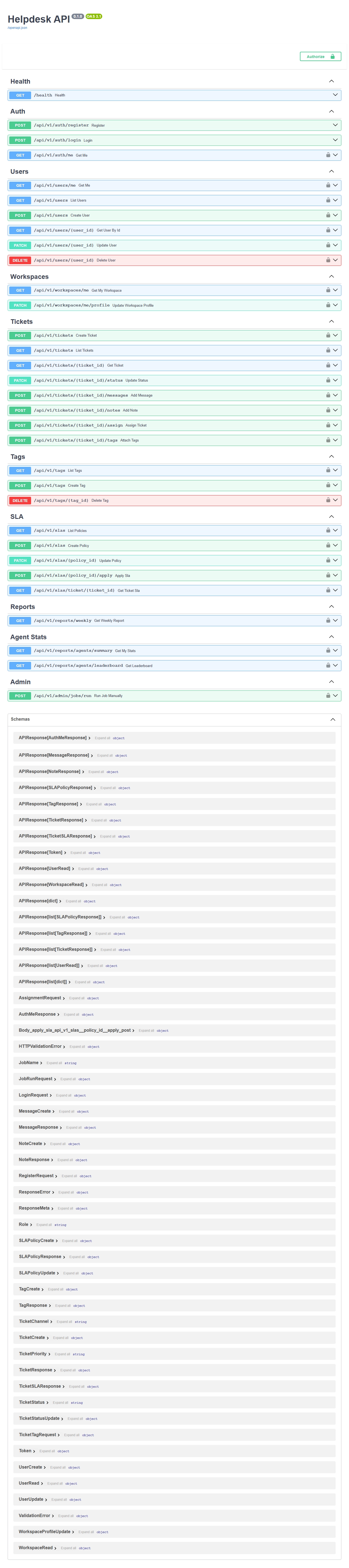
Task: Click lock icon on Delete Tag row
Action: pos(328,500)
